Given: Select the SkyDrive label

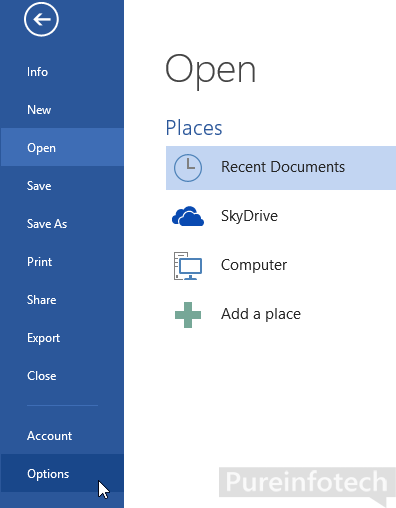Looking at the screenshot, I should pyautogui.click(x=249, y=216).
